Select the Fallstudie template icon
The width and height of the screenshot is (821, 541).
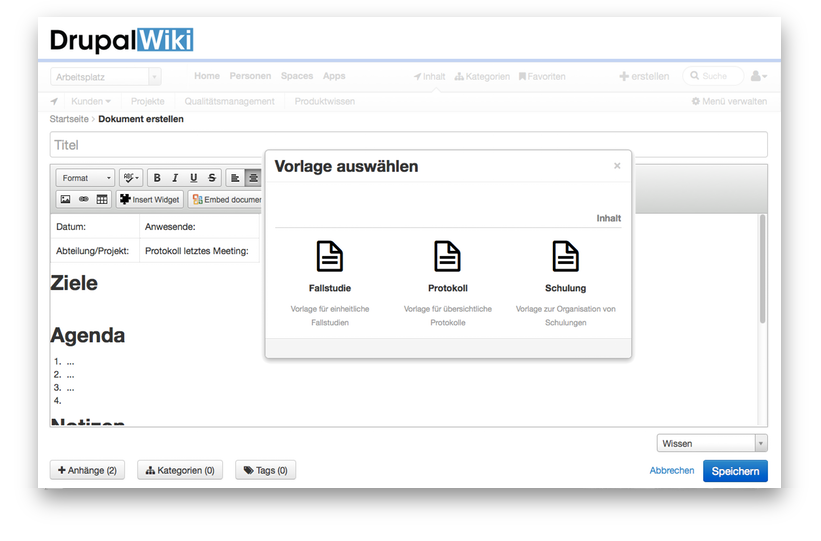pyautogui.click(x=330, y=257)
